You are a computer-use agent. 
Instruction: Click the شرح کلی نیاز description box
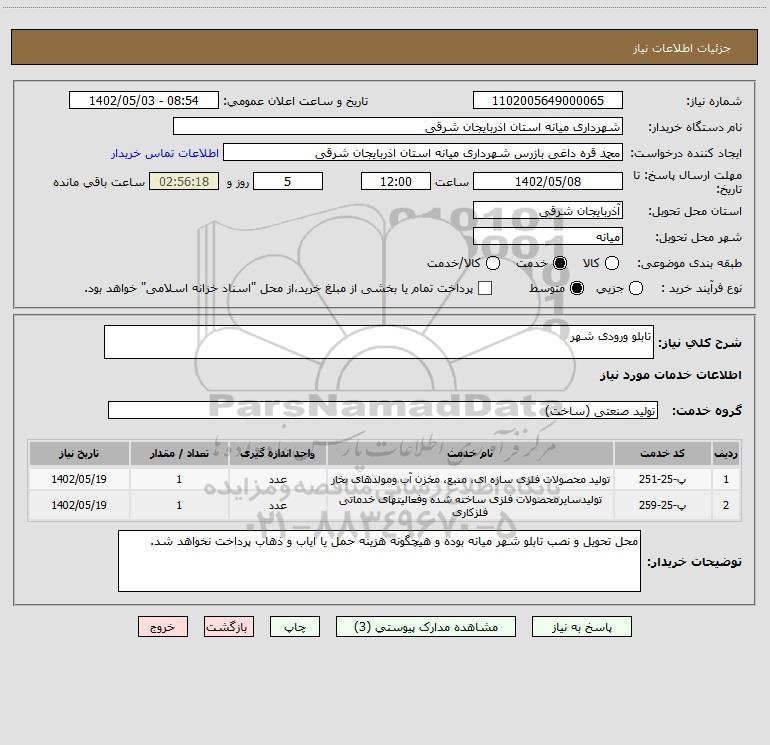(x=379, y=342)
